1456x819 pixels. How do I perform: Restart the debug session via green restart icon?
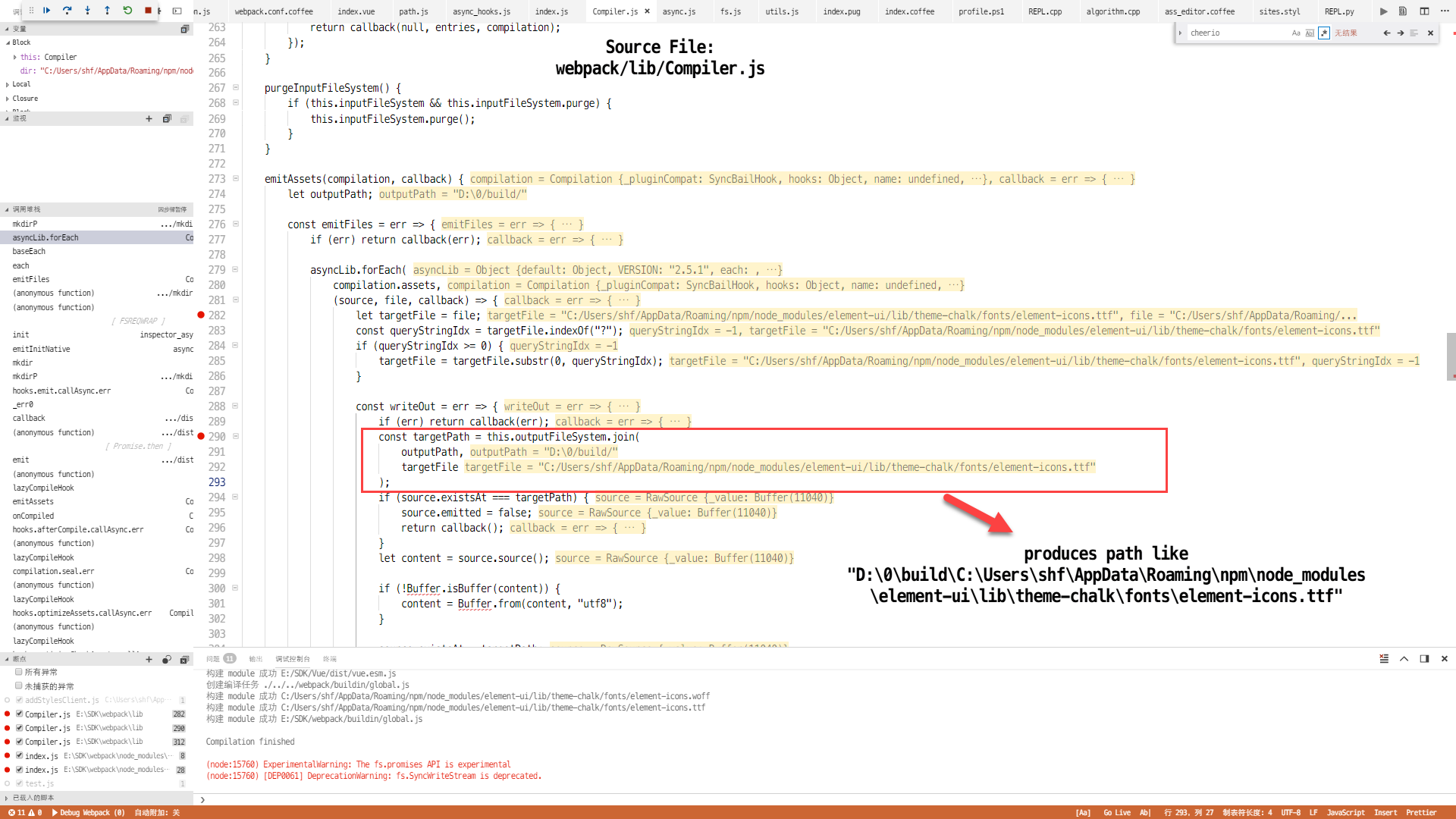[x=127, y=11]
